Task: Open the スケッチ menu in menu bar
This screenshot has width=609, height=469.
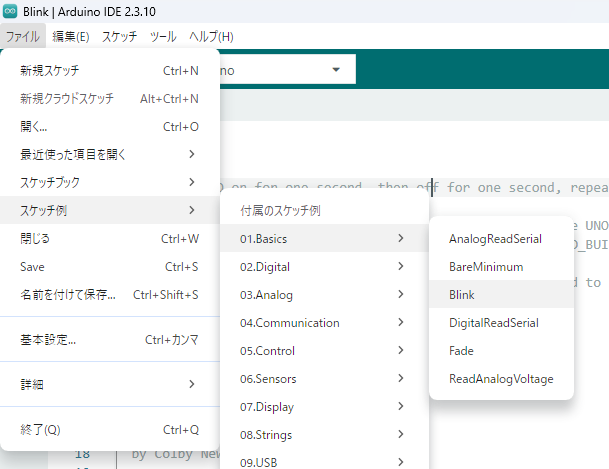Action: point(120,36)
